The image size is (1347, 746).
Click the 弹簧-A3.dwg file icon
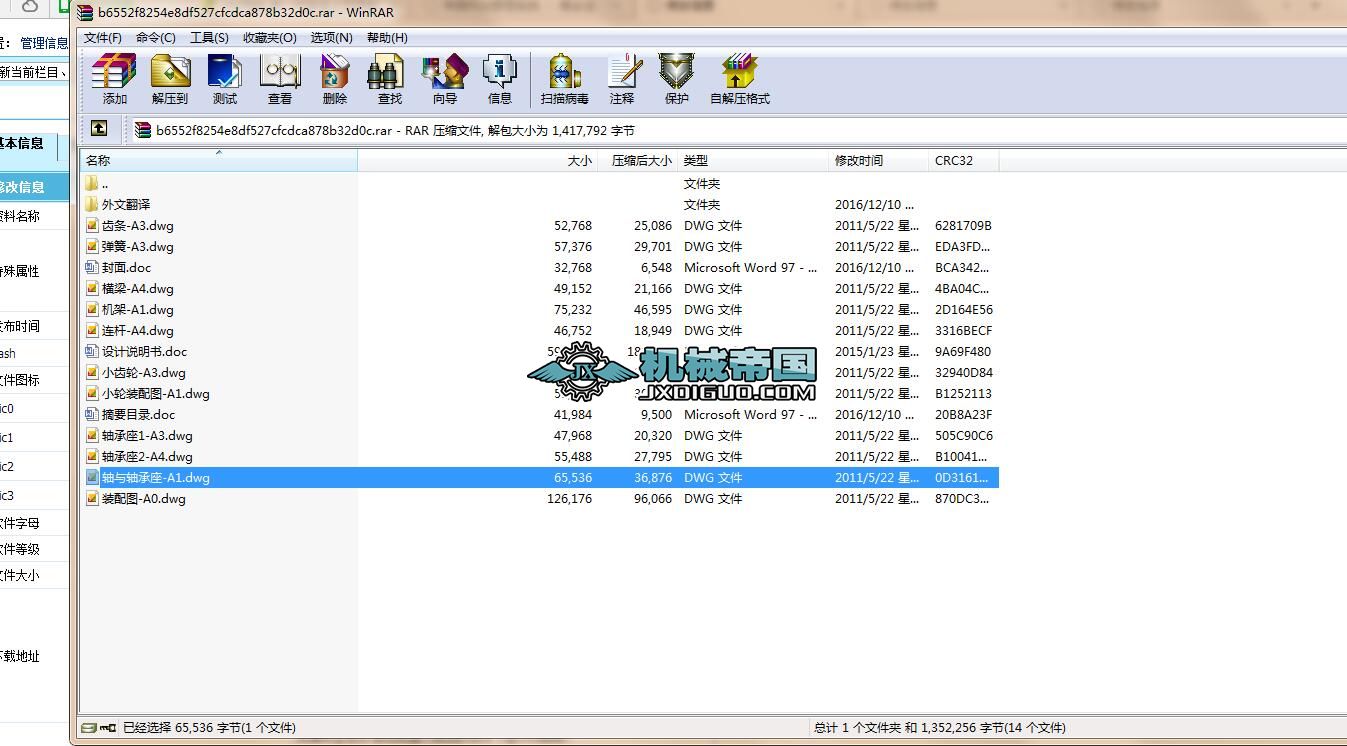coord(92,246)
